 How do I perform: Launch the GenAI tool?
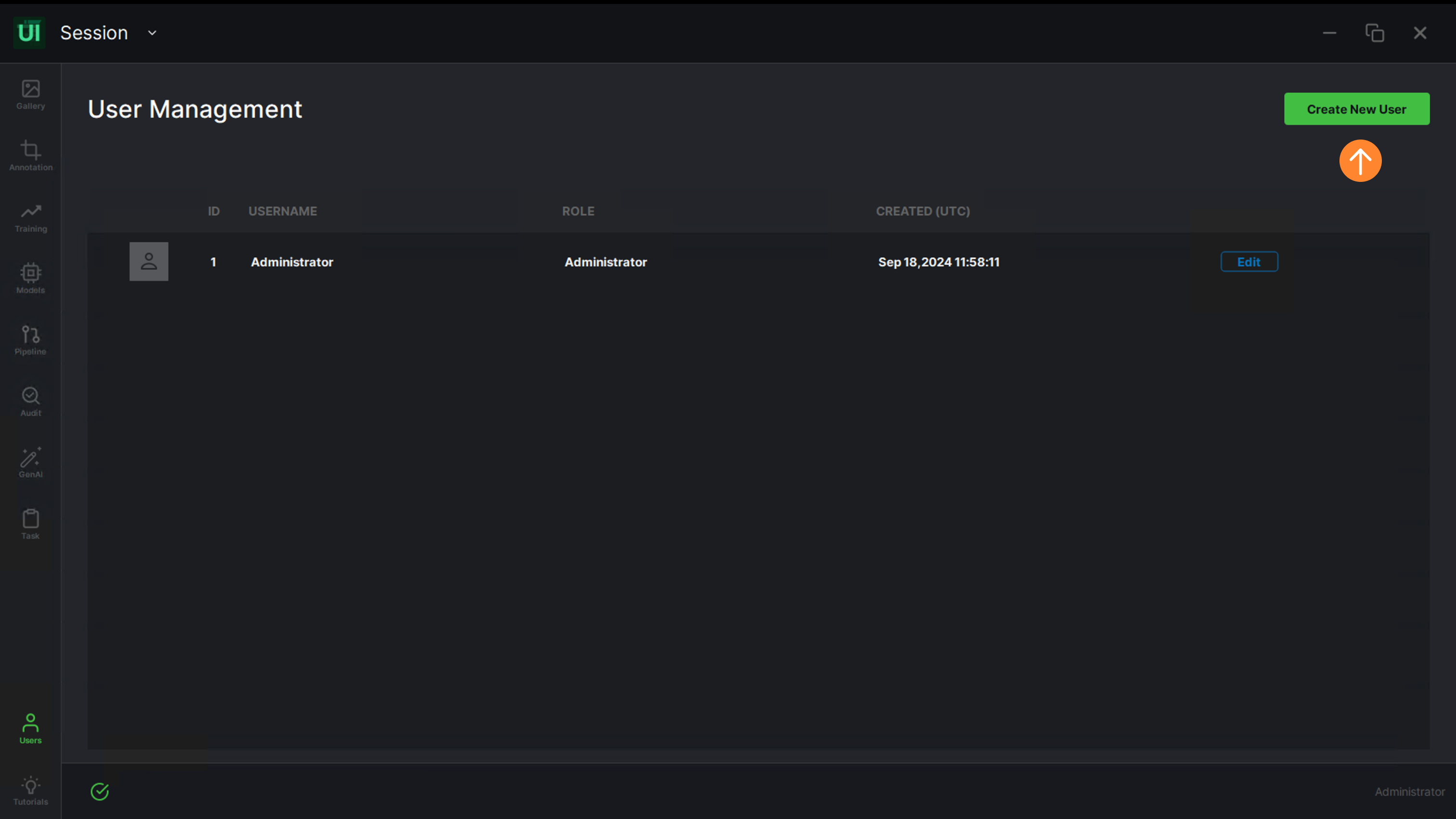[30, 462]
